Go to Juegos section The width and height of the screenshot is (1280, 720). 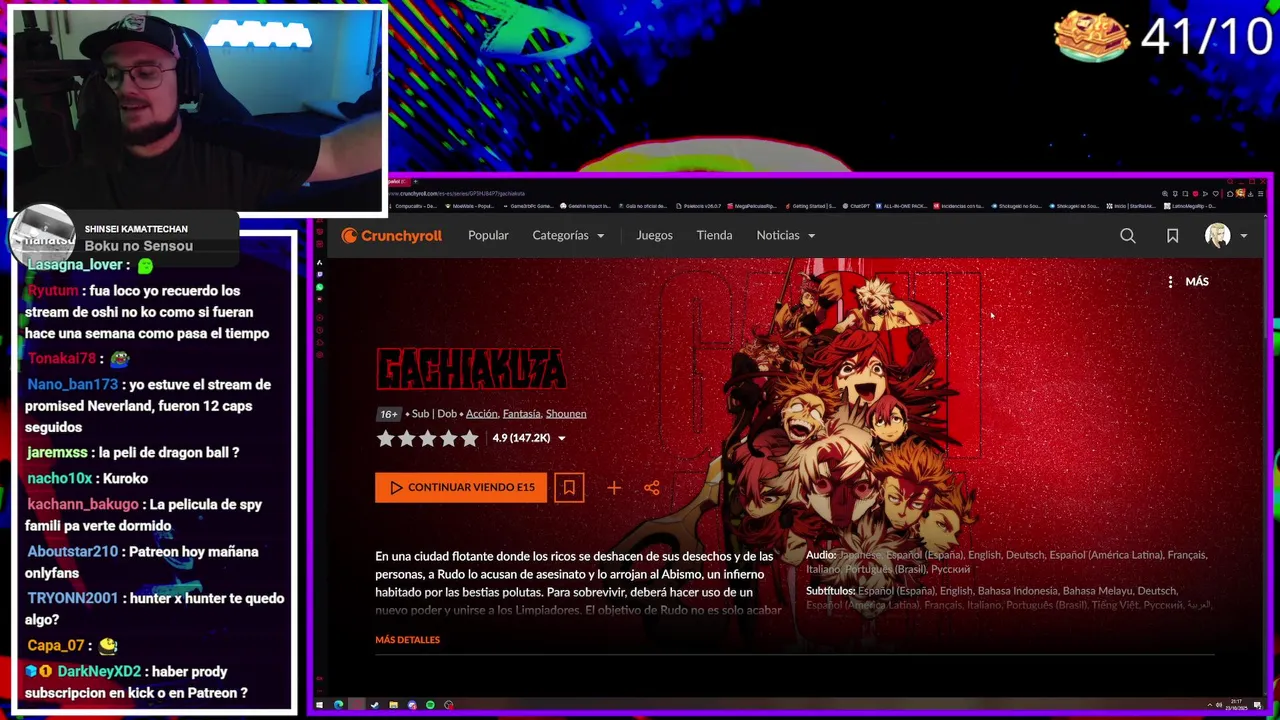coord(654,235)
